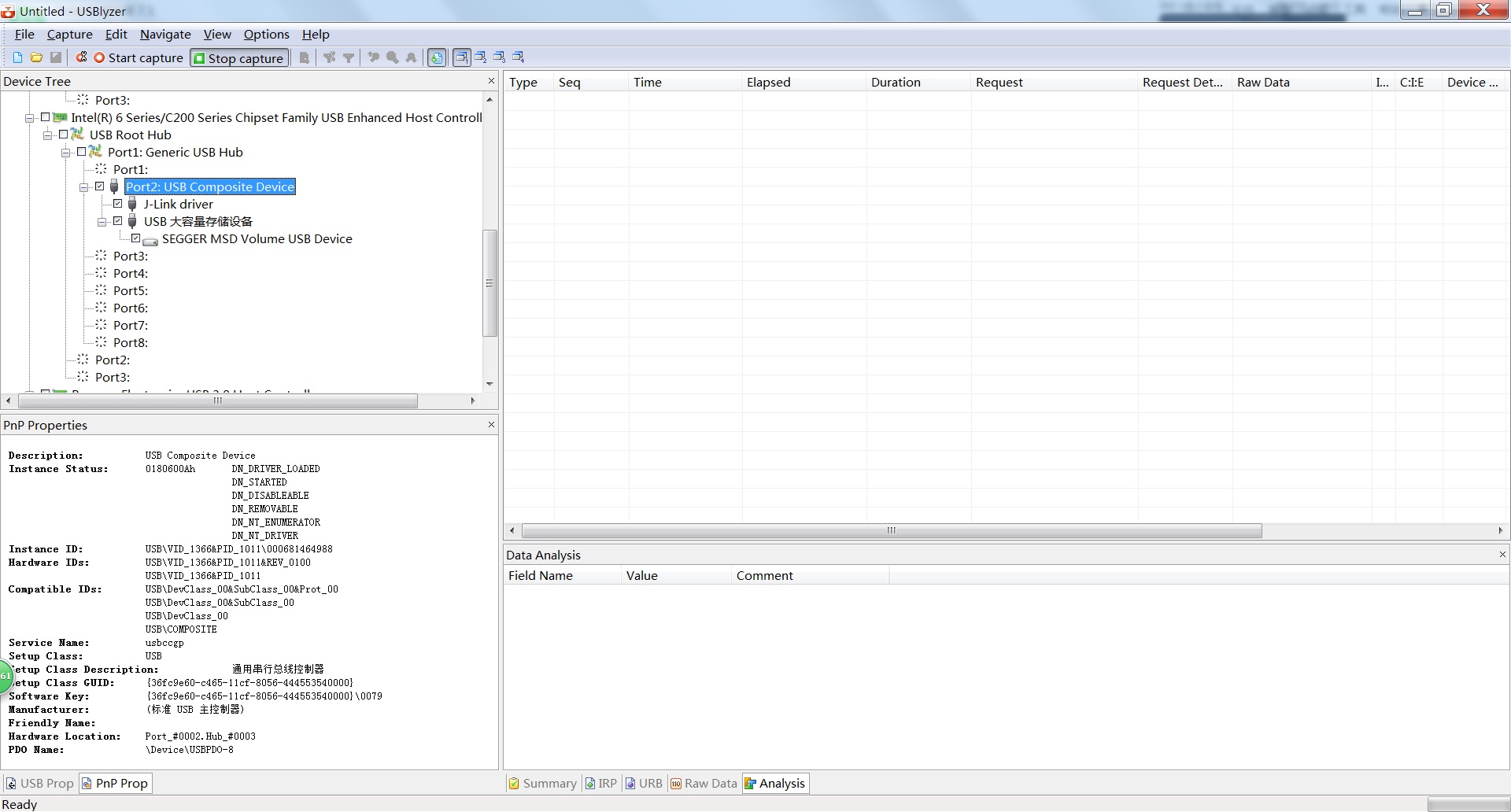Click the Device Tree horizontal scrollbar thumb

coord(217,400)
